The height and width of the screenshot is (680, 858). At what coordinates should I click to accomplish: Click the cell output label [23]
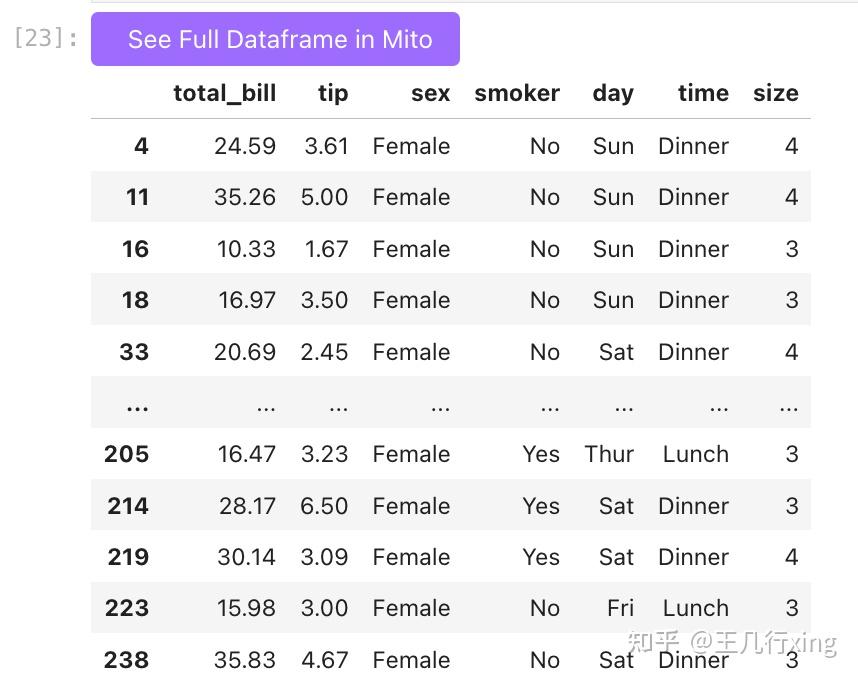(x=45, y=38)
